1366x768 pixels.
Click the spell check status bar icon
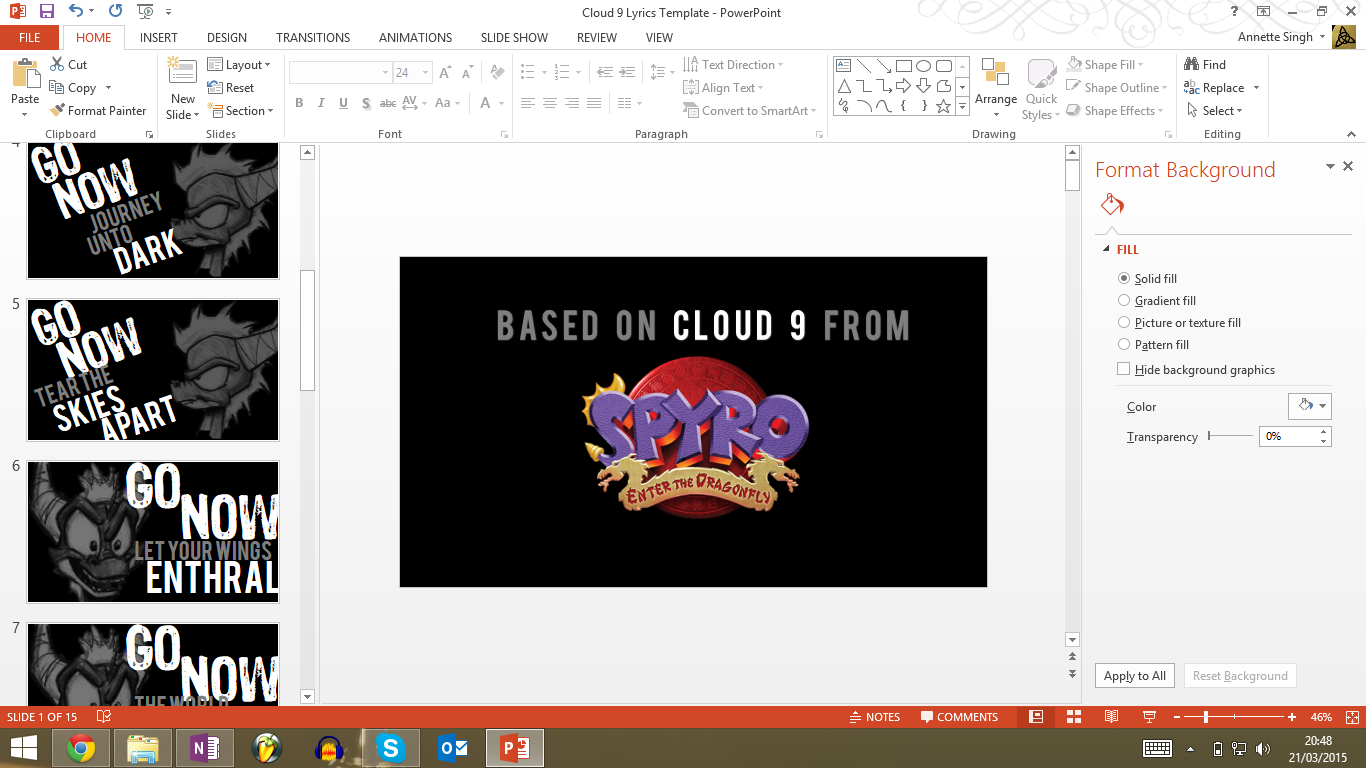(x=103, y=717)
